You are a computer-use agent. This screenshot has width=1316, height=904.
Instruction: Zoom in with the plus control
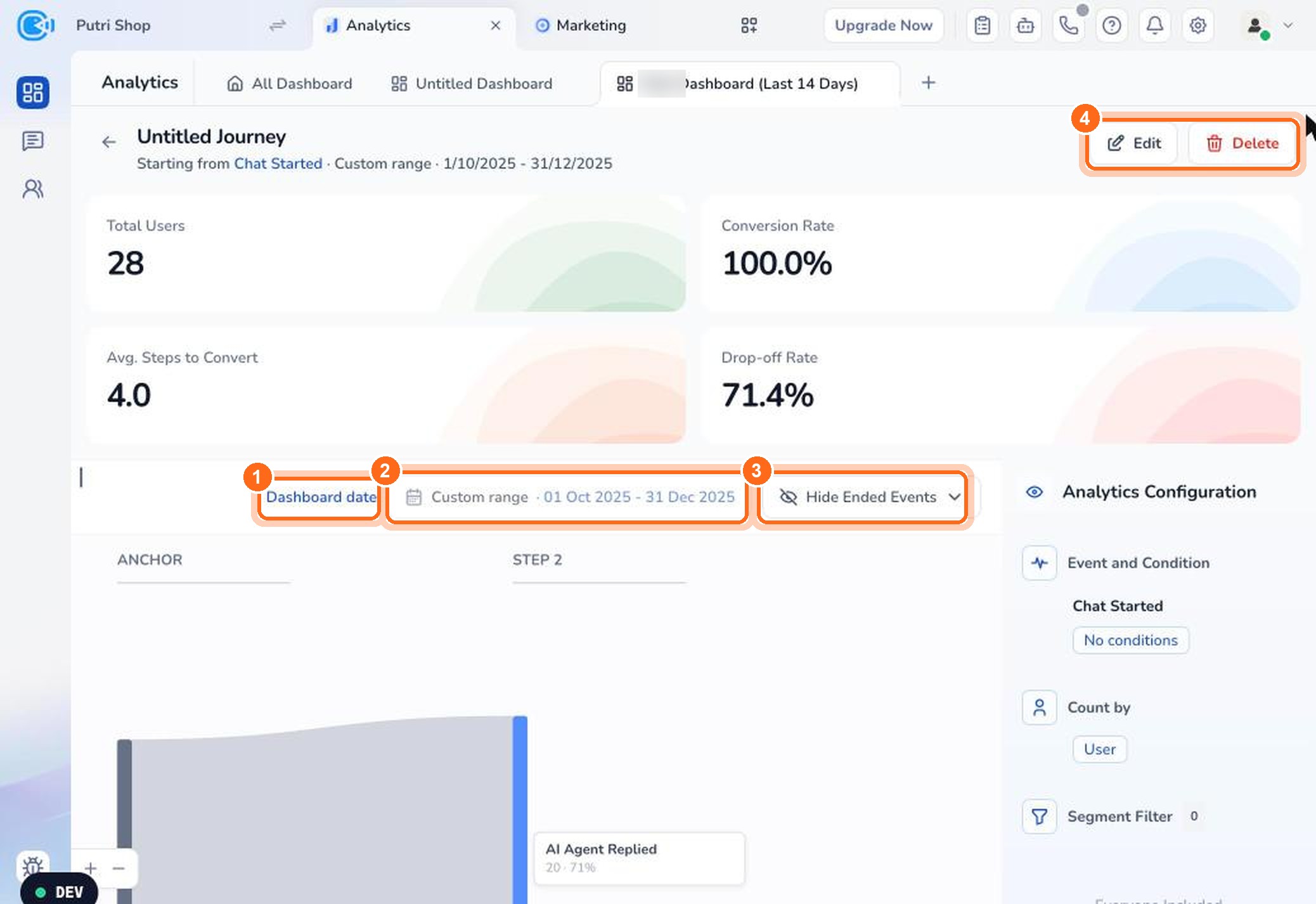(91, 868)
